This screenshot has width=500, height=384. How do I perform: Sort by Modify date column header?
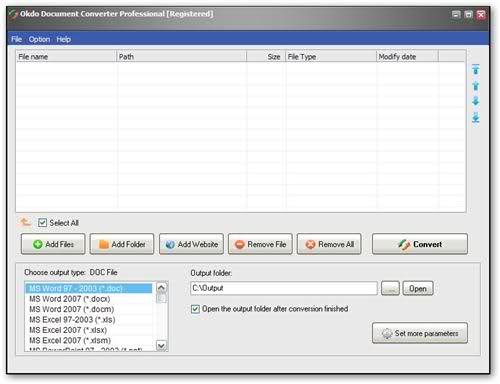click(x=407, y=57)
